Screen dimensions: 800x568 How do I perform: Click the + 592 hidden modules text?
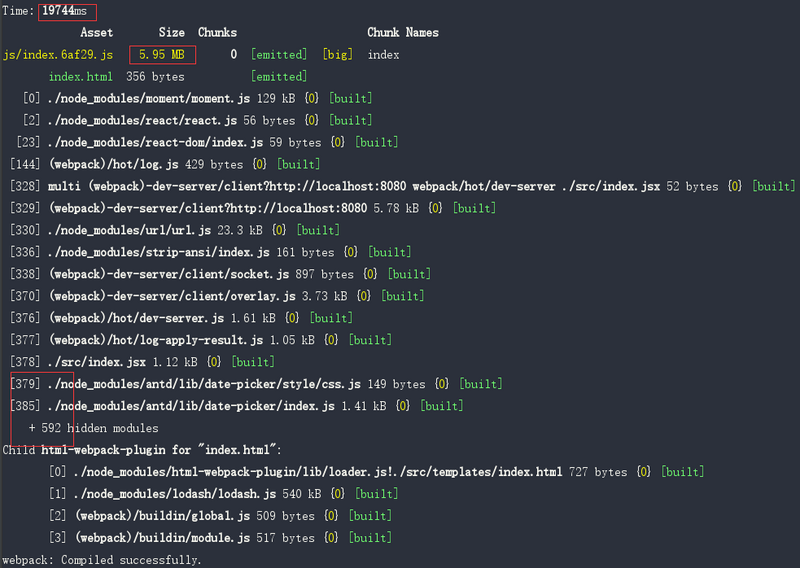coord(93,428)
